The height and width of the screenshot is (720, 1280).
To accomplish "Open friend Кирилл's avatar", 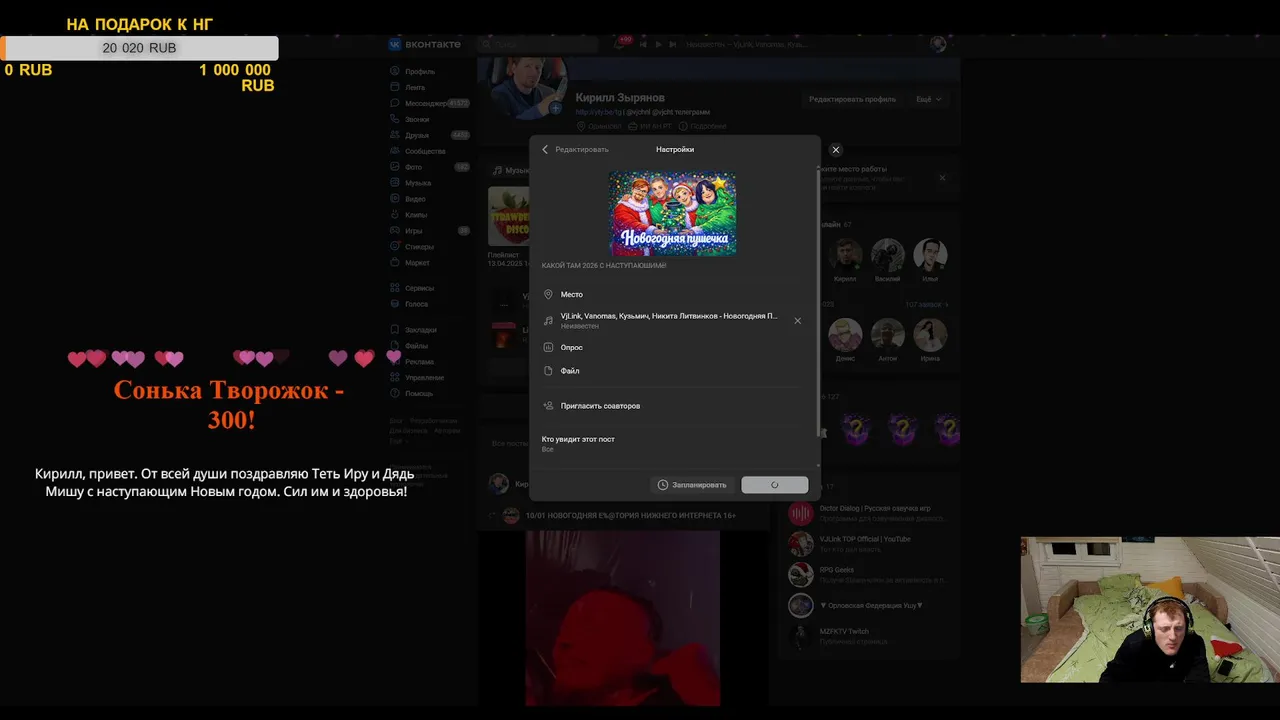I will click(x=845, y=255).
